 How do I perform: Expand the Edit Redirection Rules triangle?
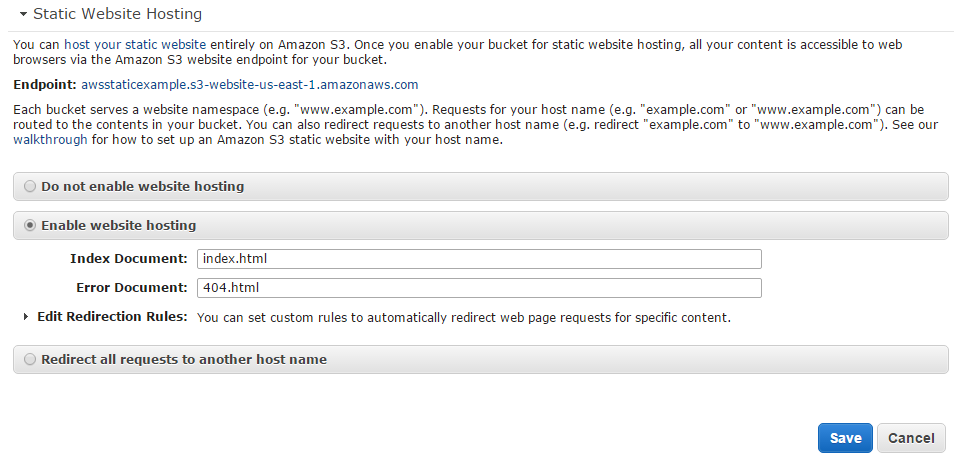[25, 317]
